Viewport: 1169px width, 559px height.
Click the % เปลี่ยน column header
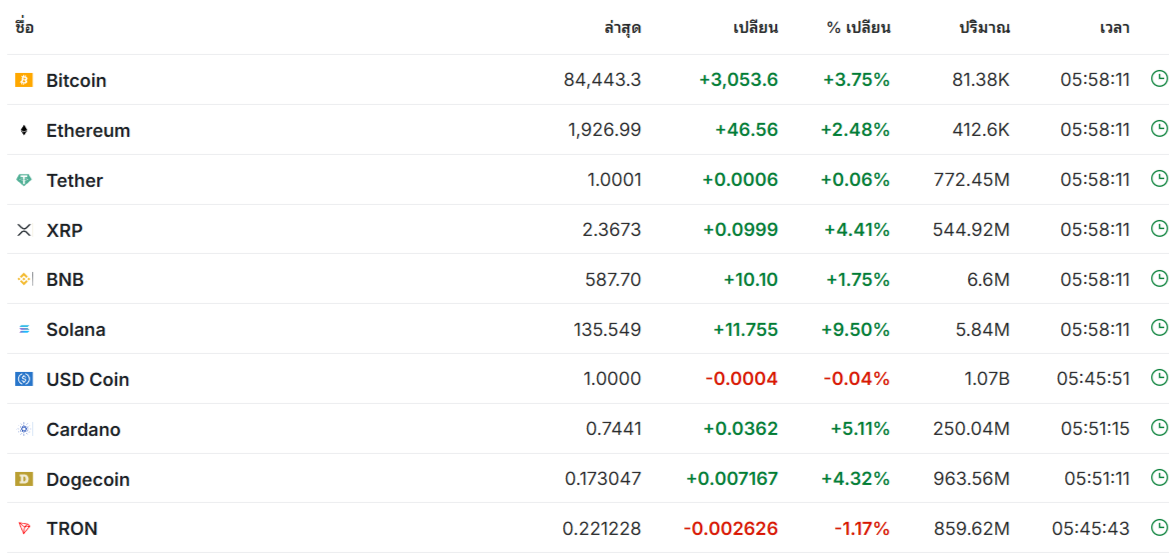click(858, 28)
